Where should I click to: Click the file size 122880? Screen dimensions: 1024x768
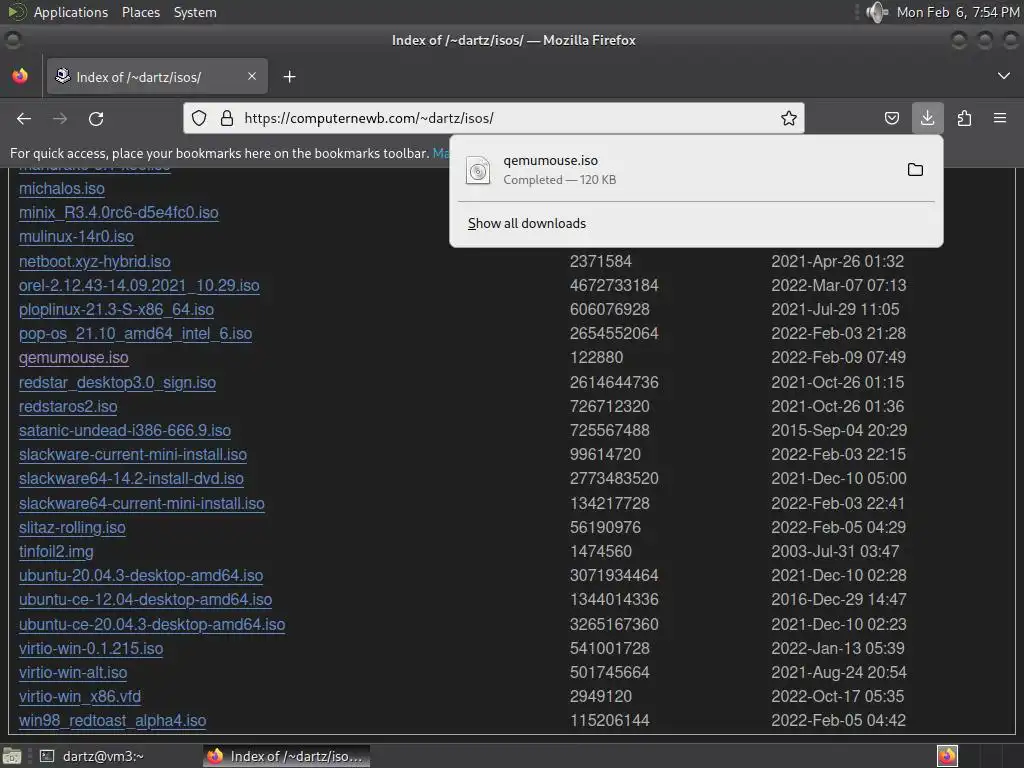coord(596,358)
